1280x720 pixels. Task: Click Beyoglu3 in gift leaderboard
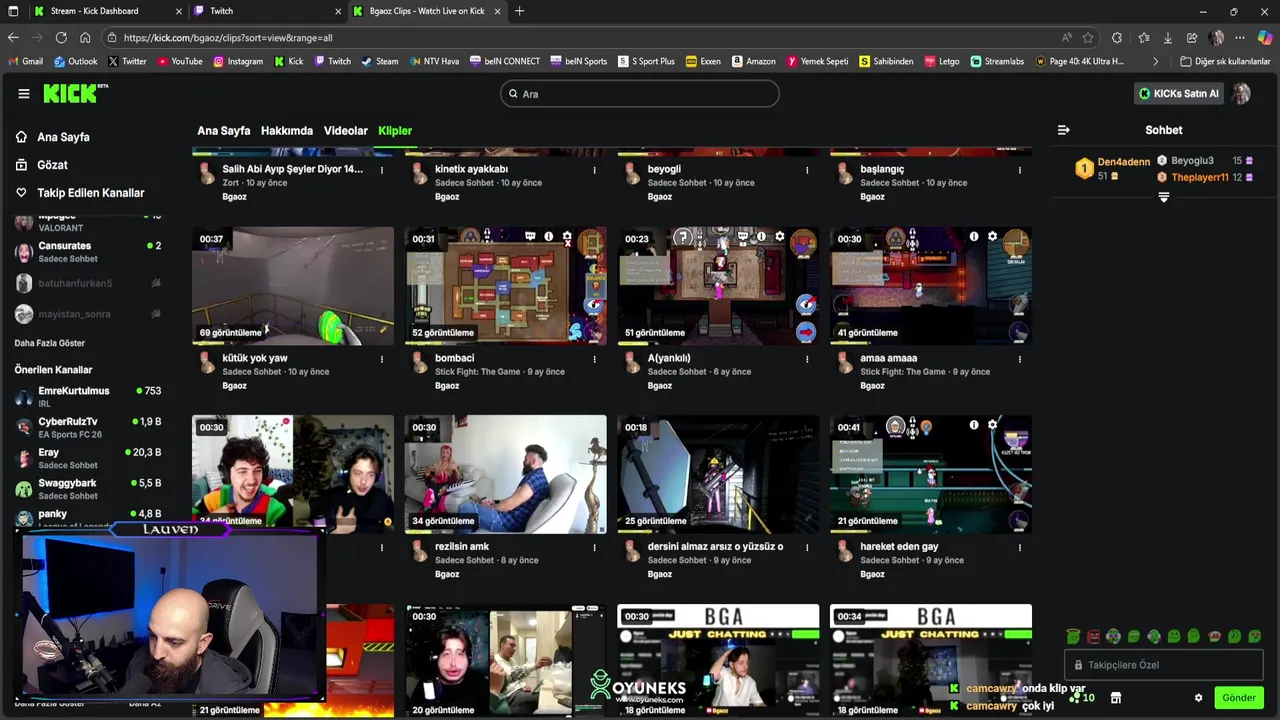click(1192, 160)
